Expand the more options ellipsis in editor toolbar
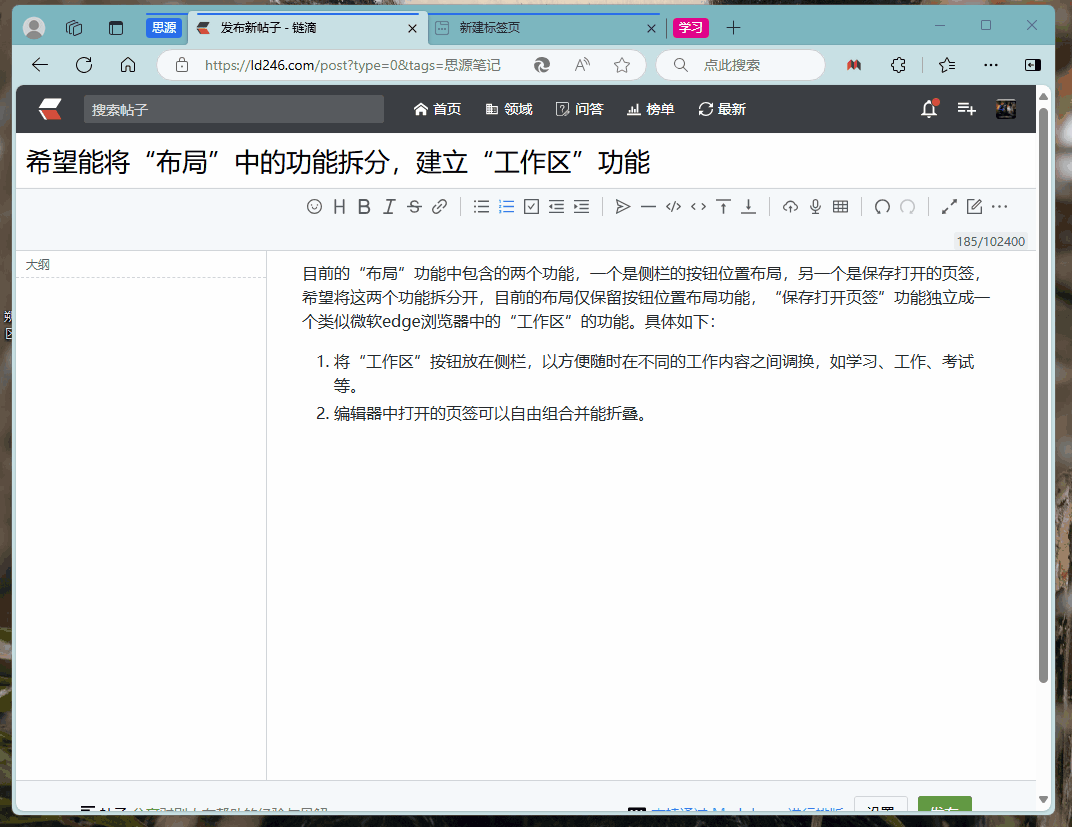The width and height of the screenshot is (1072, 827). (999, 207)
